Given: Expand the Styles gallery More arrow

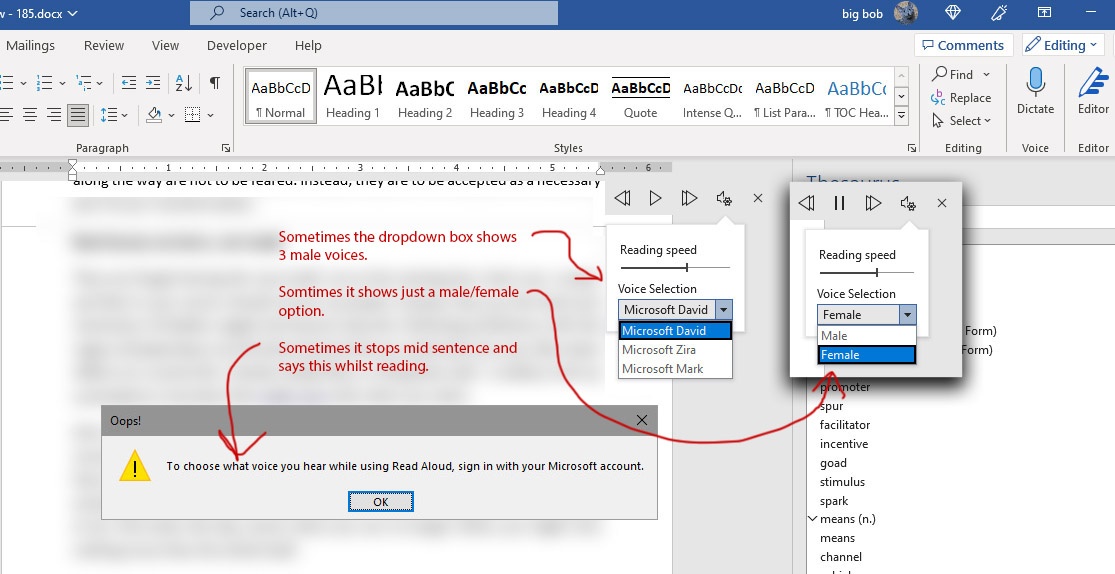Looking at the screenshot, I should (x=901, y=115).
